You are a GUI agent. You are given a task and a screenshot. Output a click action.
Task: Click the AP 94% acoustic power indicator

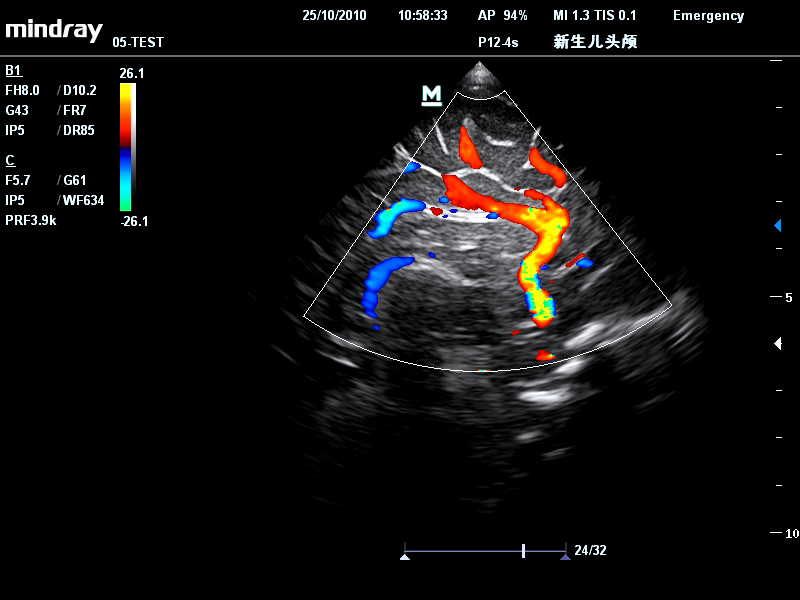click(503, 16)
